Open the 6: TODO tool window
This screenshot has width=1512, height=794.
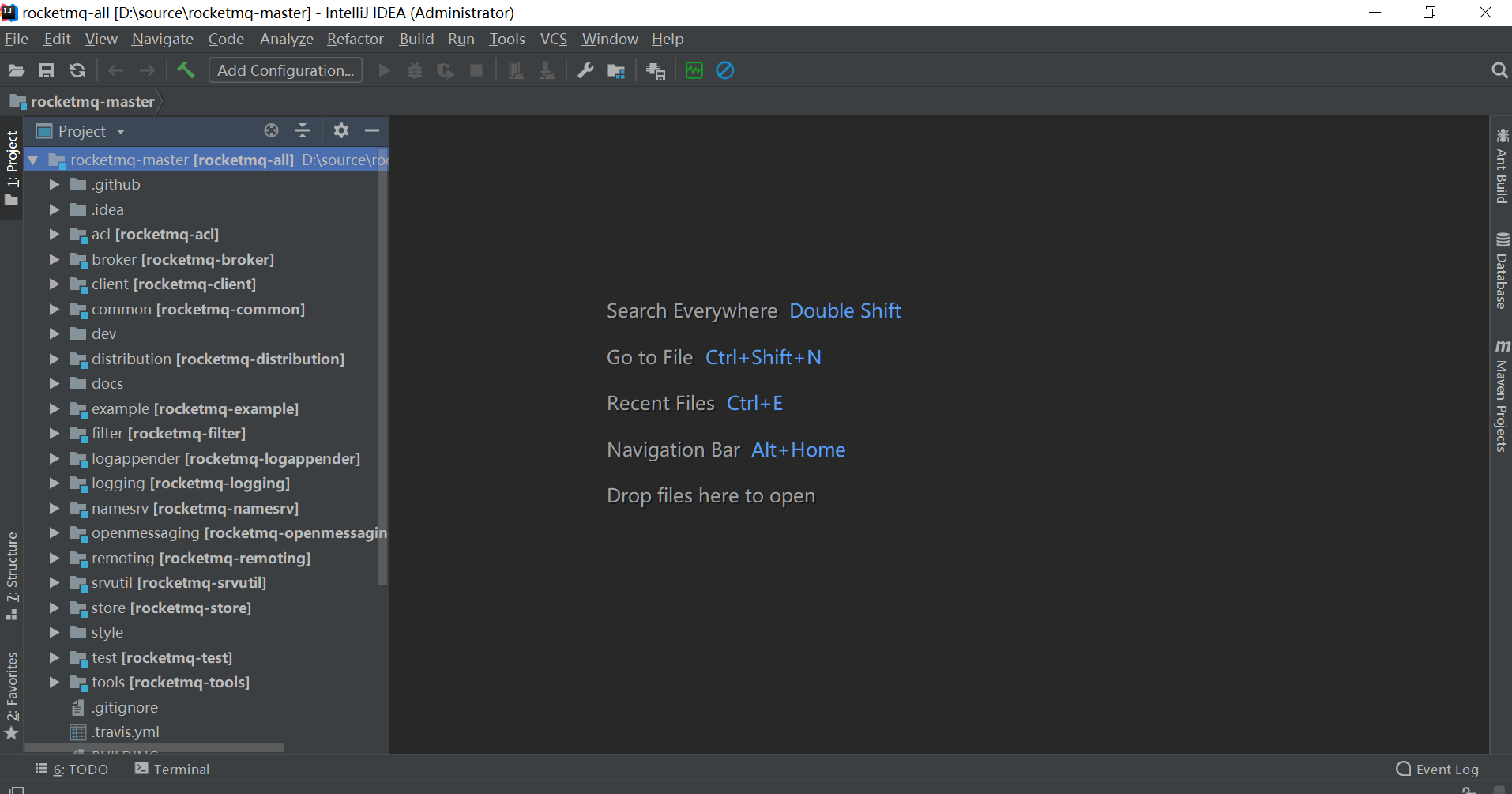click(x=72, y=769)
